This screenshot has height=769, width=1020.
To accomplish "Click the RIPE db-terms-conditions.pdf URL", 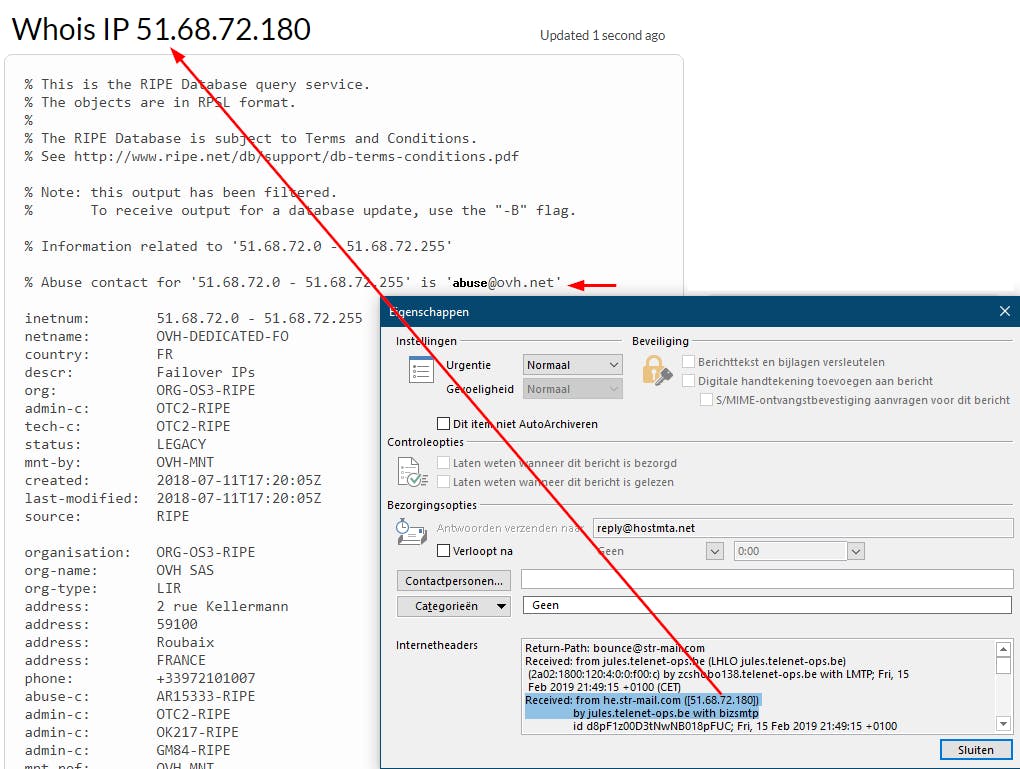I will (296, 156).
